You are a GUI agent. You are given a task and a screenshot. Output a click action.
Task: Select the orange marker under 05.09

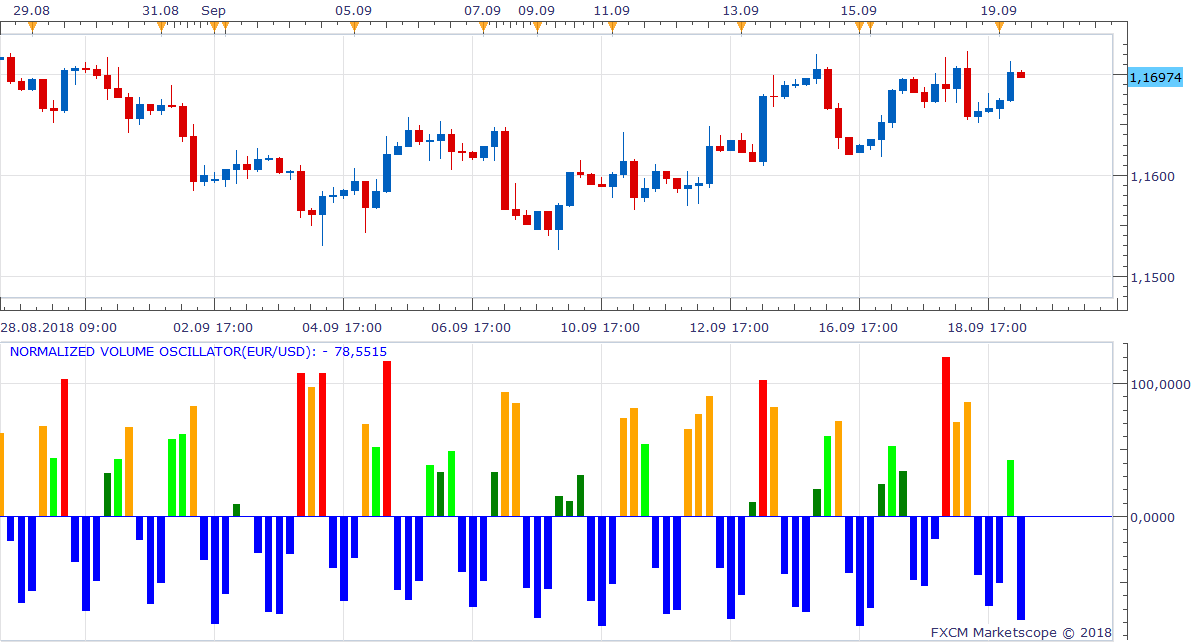355,27
